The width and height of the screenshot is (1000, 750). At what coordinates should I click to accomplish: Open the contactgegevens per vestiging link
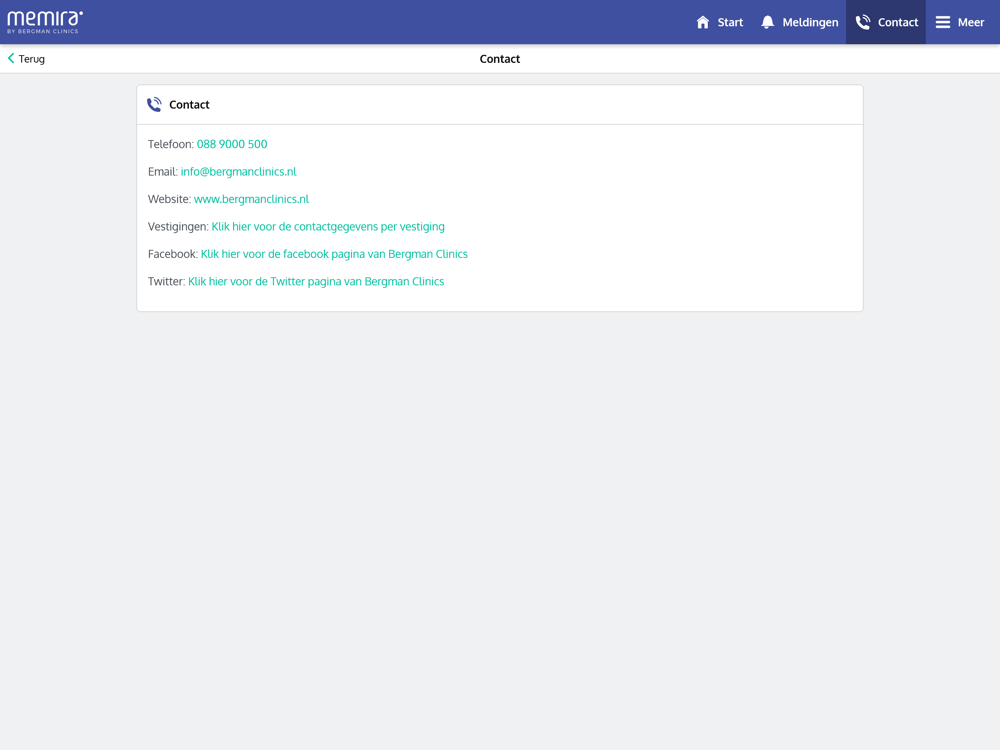328,226
